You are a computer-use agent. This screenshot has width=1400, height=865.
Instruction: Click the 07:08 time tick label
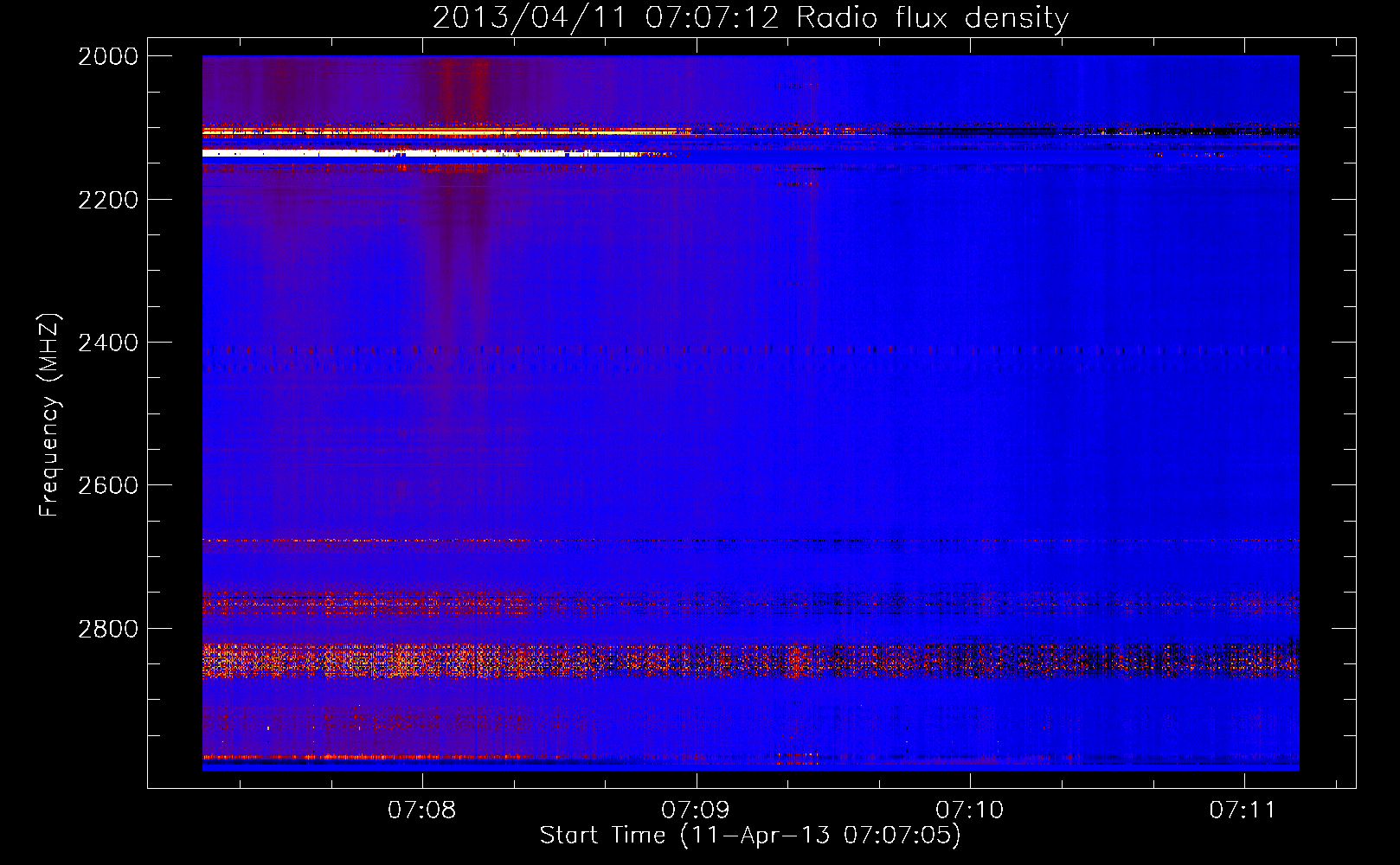422,810
